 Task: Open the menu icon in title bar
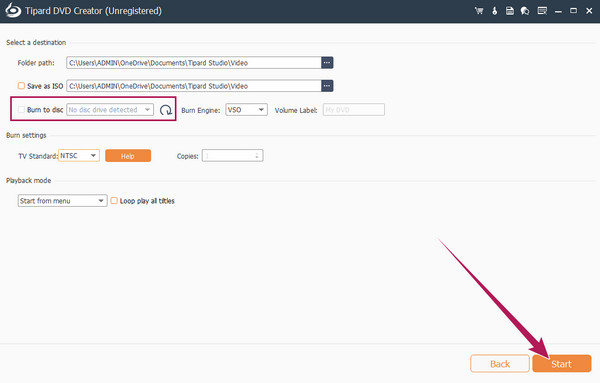tap(542, 11)
